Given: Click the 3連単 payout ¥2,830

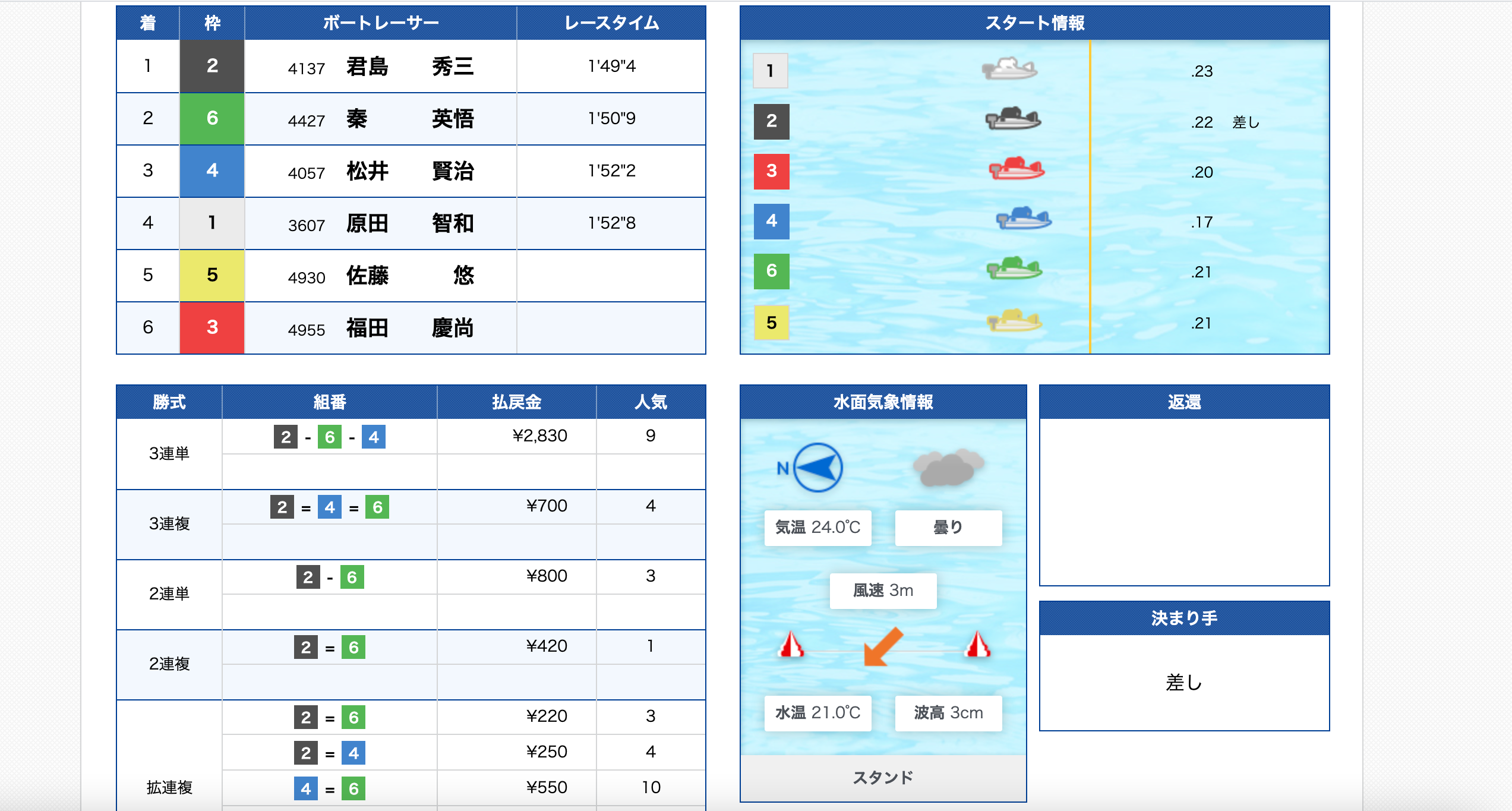Looking at the screenshot, I should point(539,436).
